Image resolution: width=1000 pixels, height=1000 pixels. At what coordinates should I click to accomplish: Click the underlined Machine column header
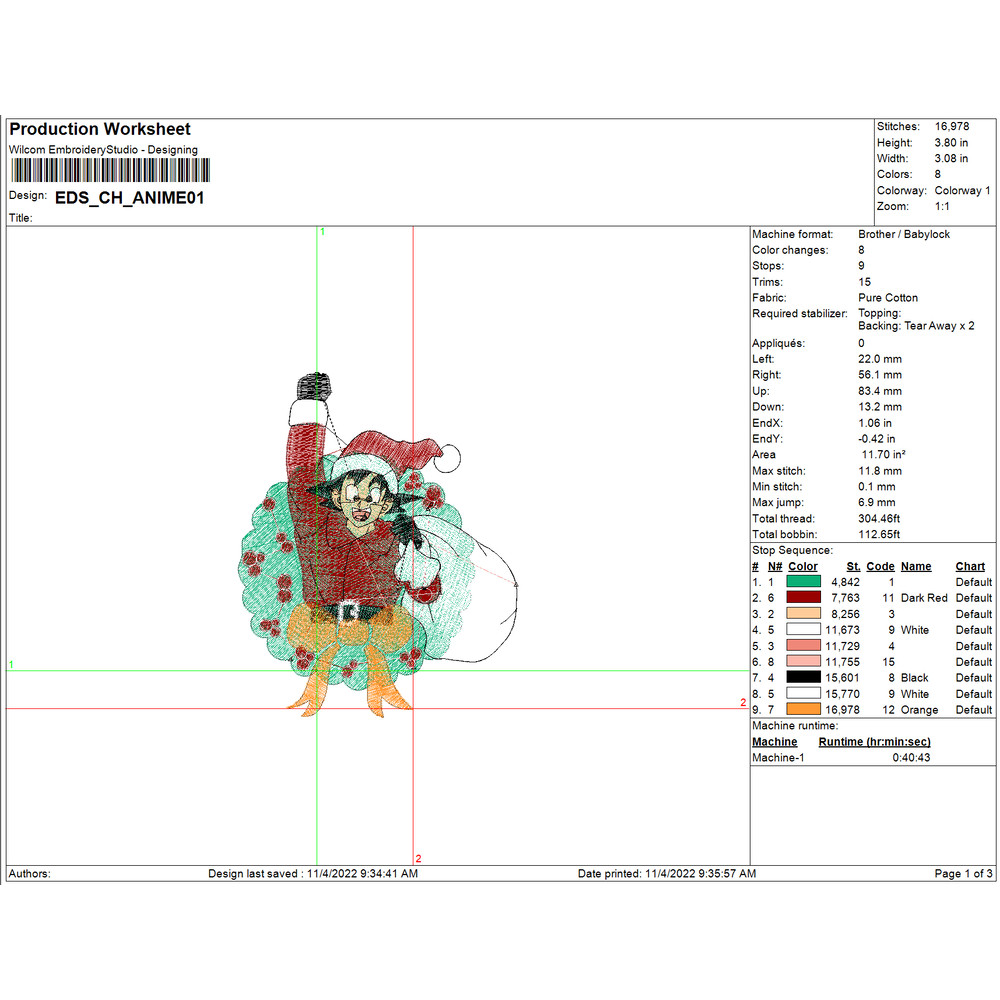(x=774, y=742)
